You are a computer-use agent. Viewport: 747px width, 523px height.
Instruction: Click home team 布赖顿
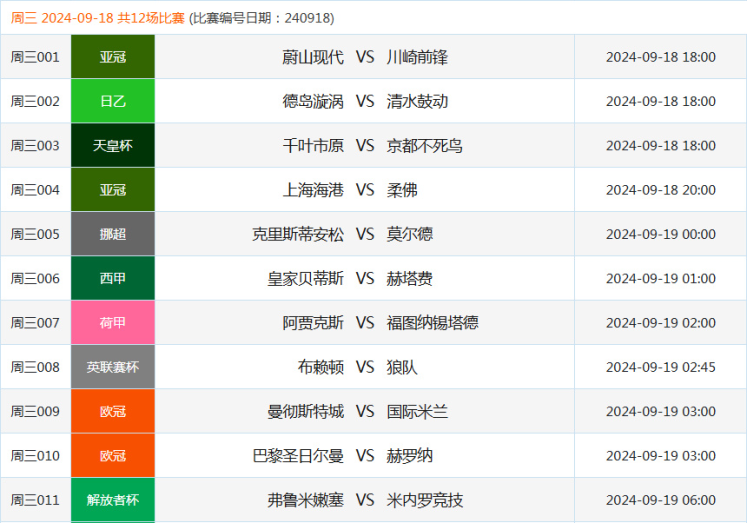pyautogui.click(x=320, y=367)
